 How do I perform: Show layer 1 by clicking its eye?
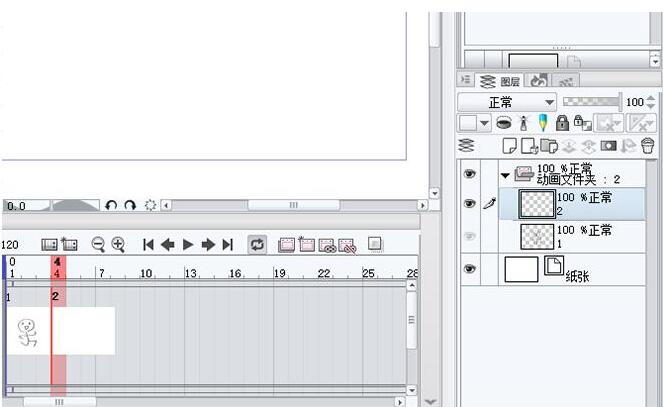[469, 236]
